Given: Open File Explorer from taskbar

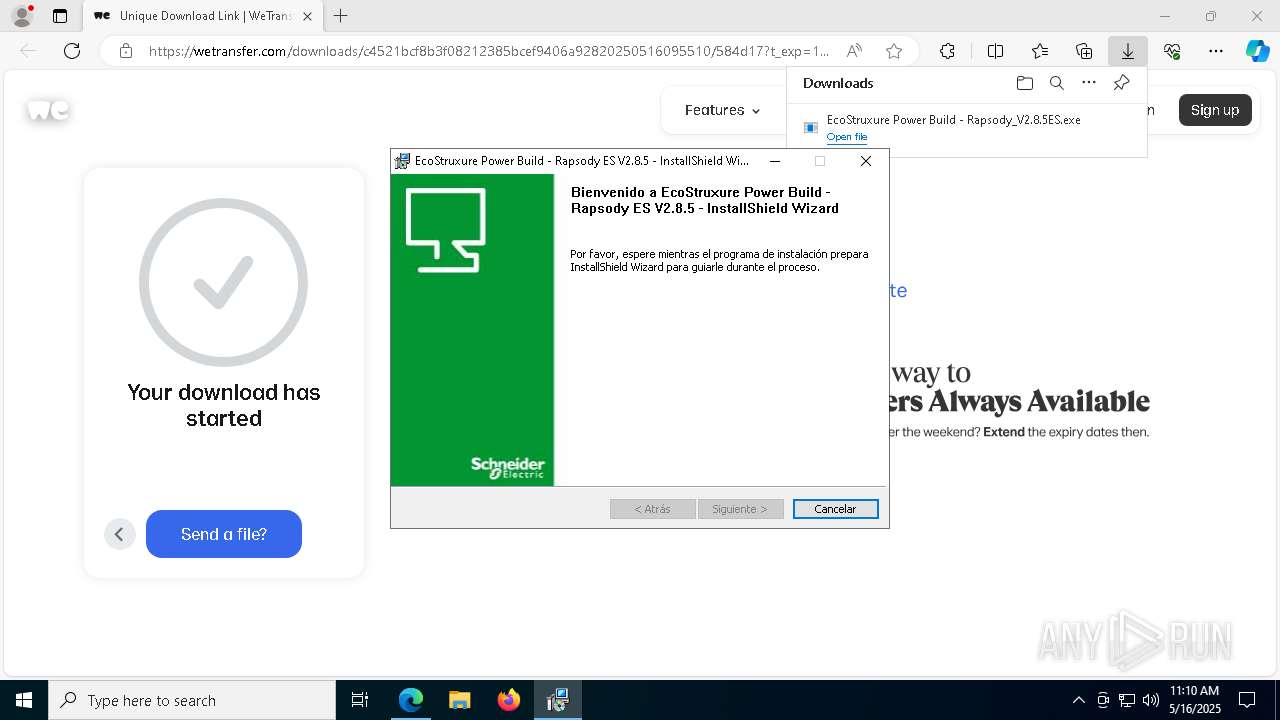Looking at the screenshot, I should coord(459,700).
